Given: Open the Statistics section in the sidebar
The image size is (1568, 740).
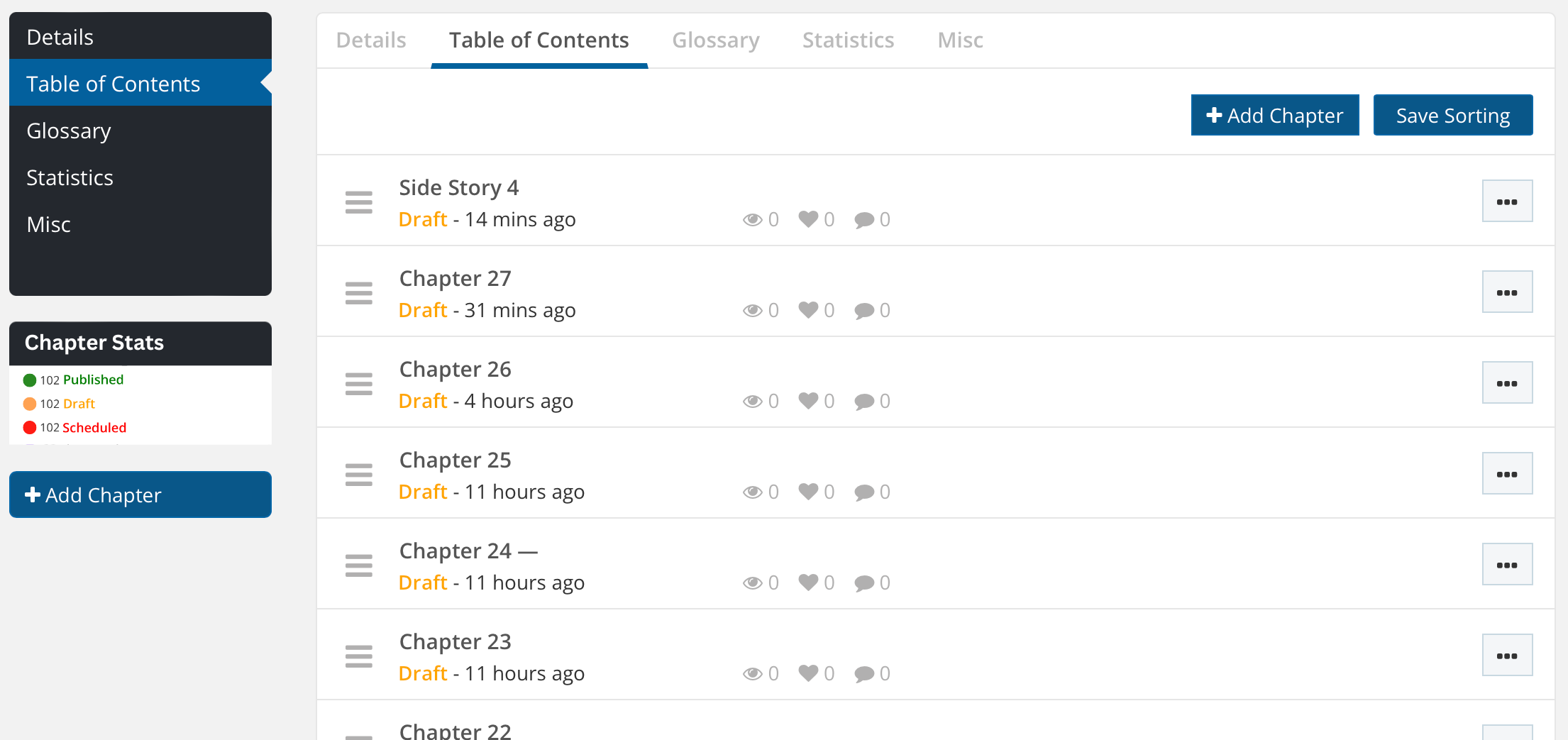Looking at the screenshot, I should click(70, 177).
